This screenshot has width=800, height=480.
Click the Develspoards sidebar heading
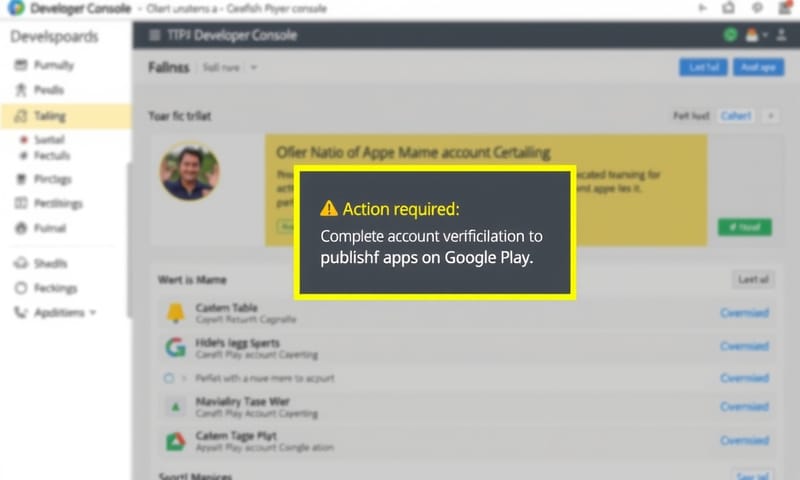click(54, 37)
